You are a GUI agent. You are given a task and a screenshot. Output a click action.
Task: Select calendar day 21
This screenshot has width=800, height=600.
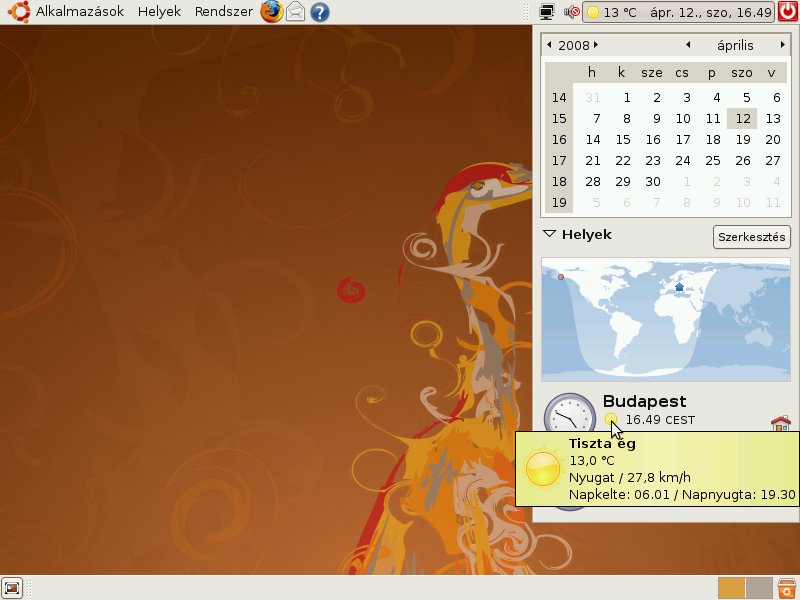[592, 160]
